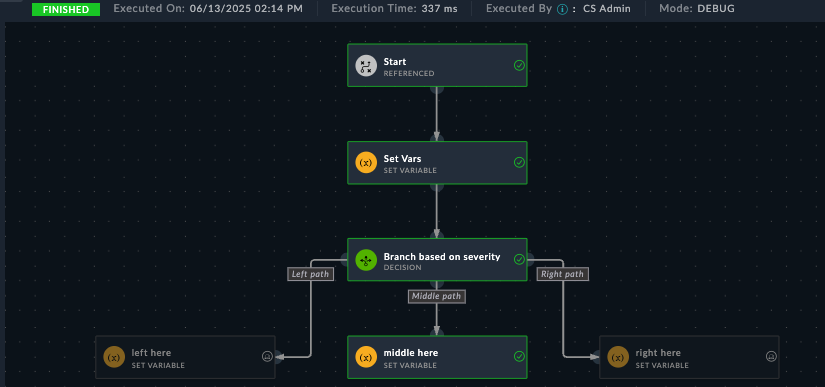The width and height of the screenshot is (825, 387).
Task: Select the right here step node
Action: (689, 357)
